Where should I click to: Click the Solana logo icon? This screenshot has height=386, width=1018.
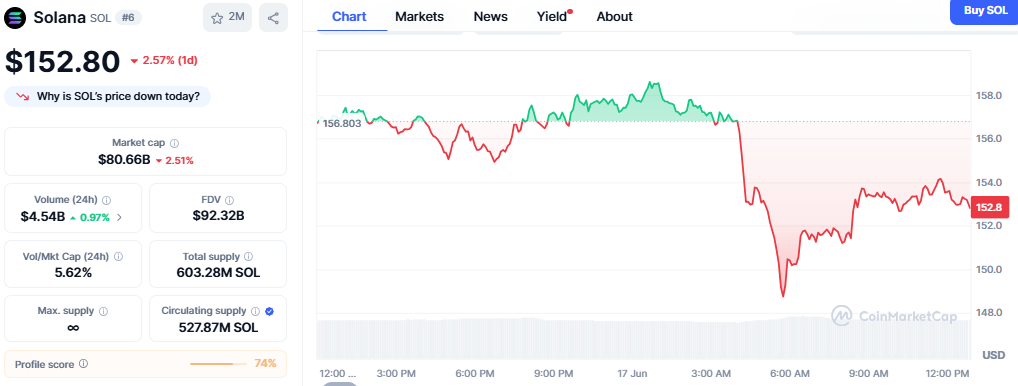click(16, 18)
